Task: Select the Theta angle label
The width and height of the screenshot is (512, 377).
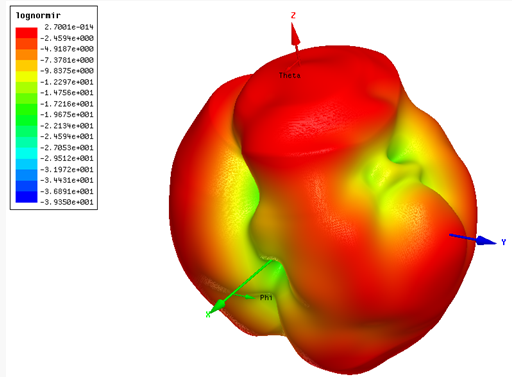Action: pyautogui.click(x=290, y=76)
